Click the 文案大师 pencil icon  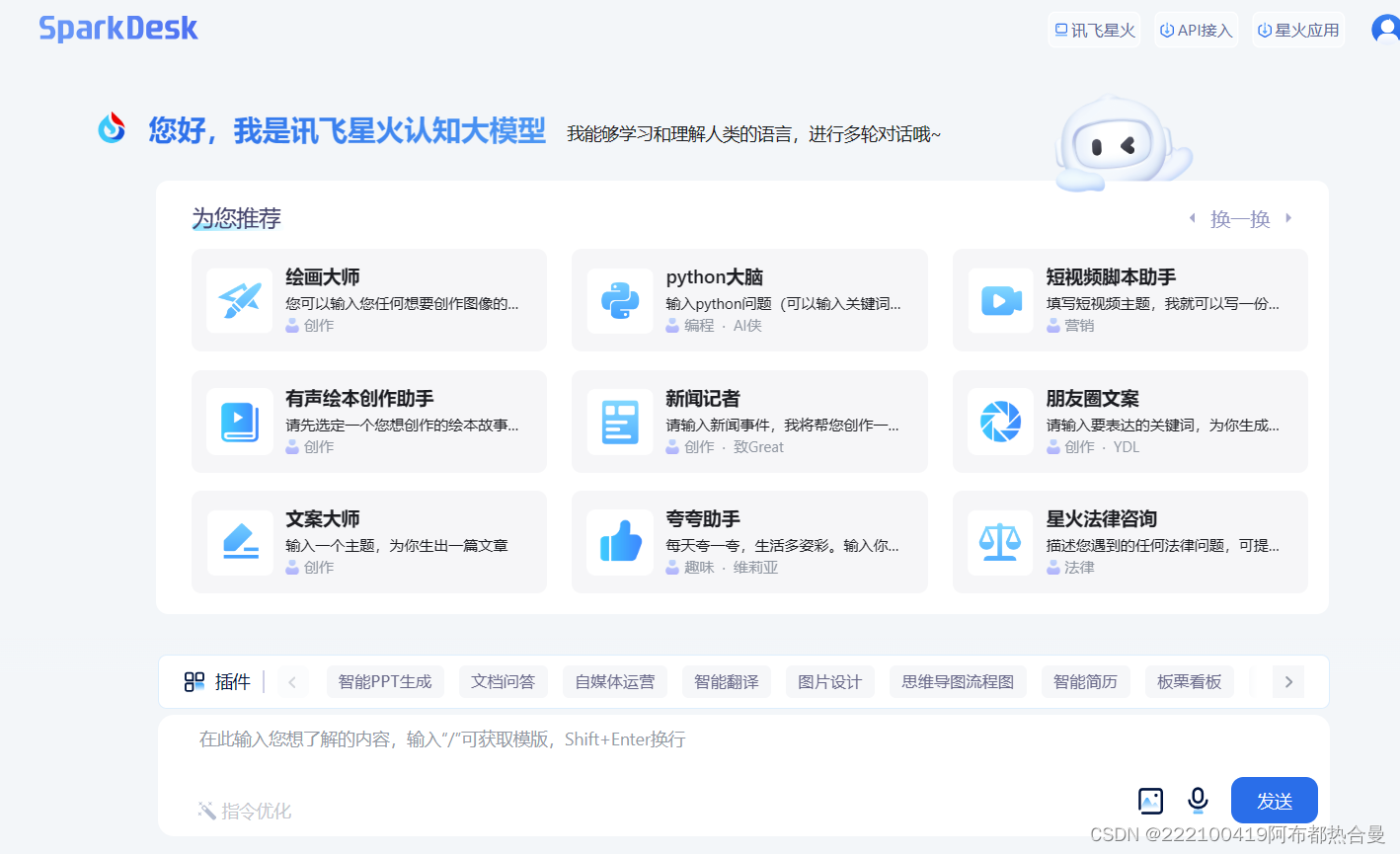click(x=240, y=542)
